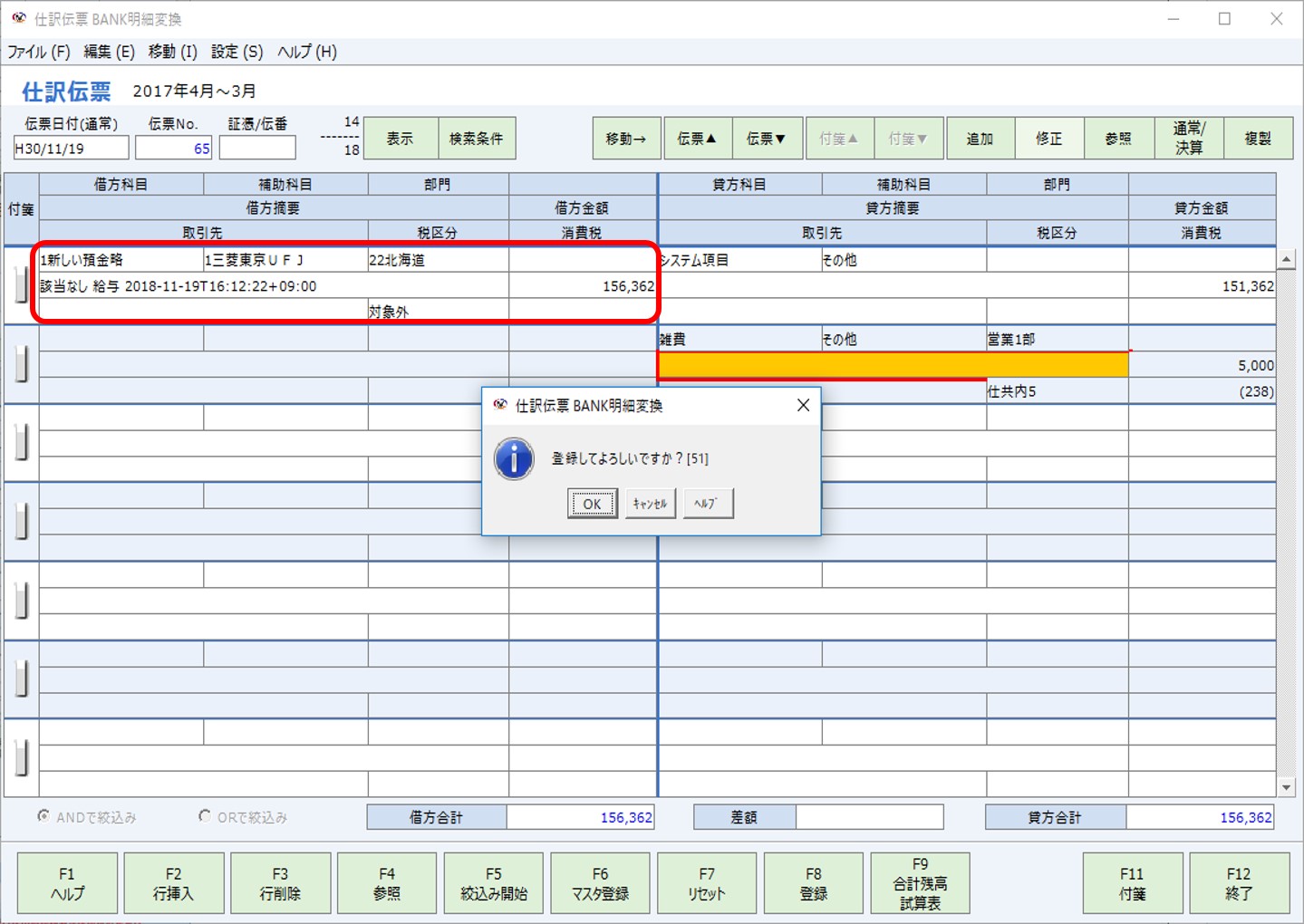Screen dimensions: 1304x924
Task: Click the 参照 (Reference) toolbar icon
Action: tap(1119, 138)
